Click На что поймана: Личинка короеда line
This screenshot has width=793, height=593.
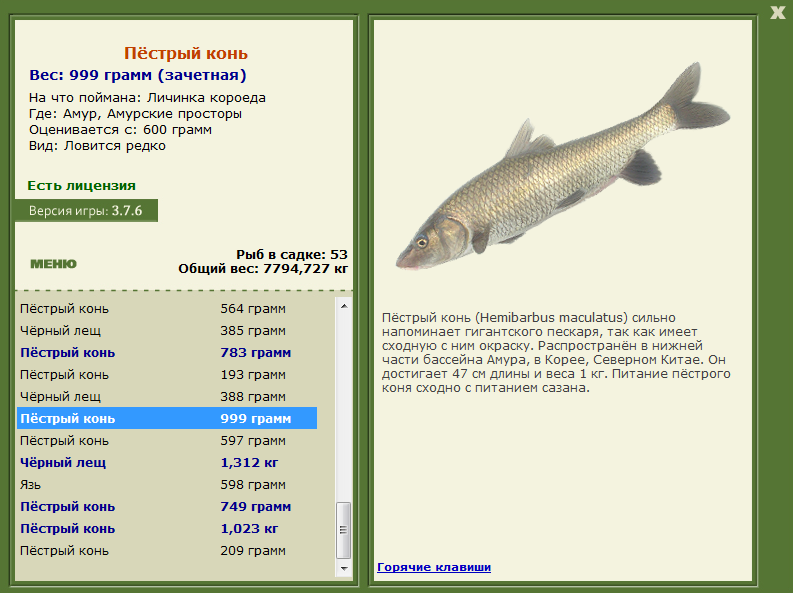coord(147,98)
